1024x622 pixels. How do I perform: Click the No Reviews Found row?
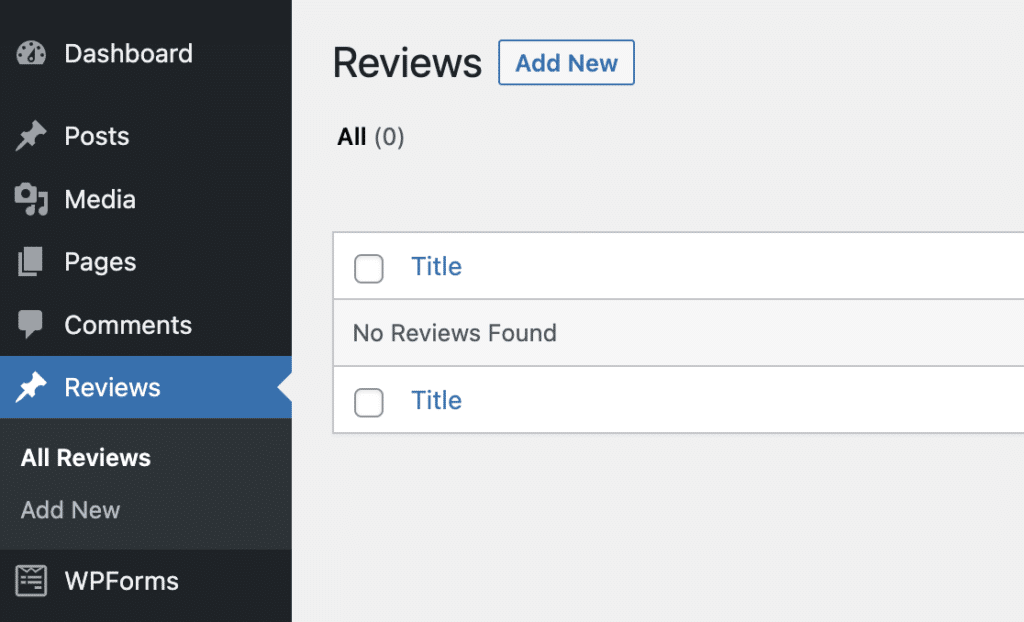[455, 333]
